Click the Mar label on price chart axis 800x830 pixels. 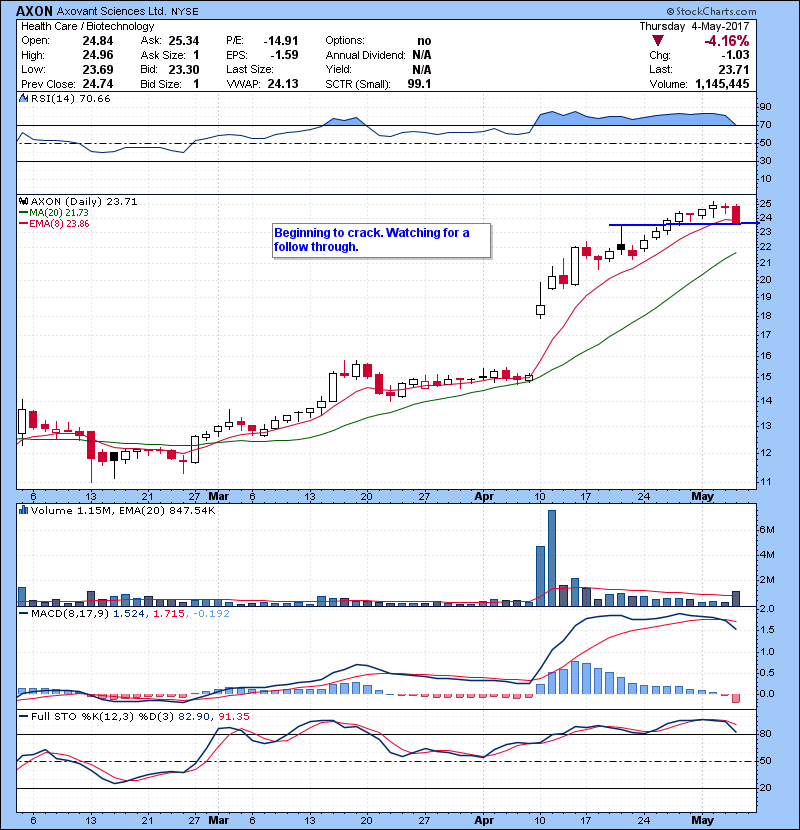click(x=219, y=497)
